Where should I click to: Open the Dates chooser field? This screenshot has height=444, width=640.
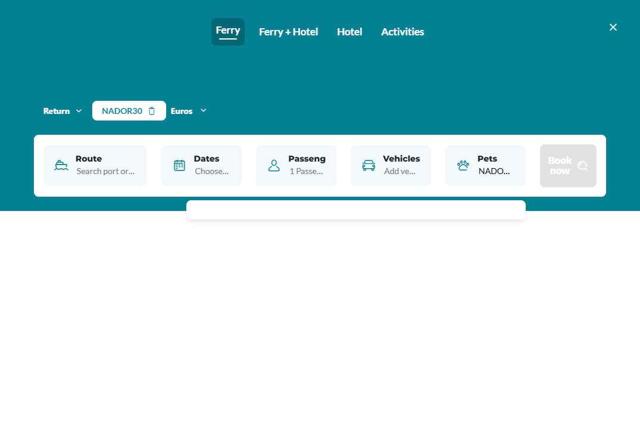point(202,165)
